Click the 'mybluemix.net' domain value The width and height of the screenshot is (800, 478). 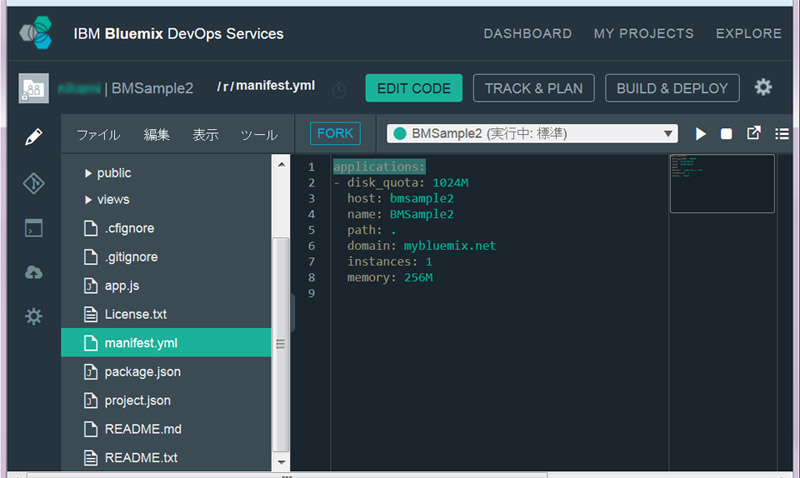[x=450, y=246]
